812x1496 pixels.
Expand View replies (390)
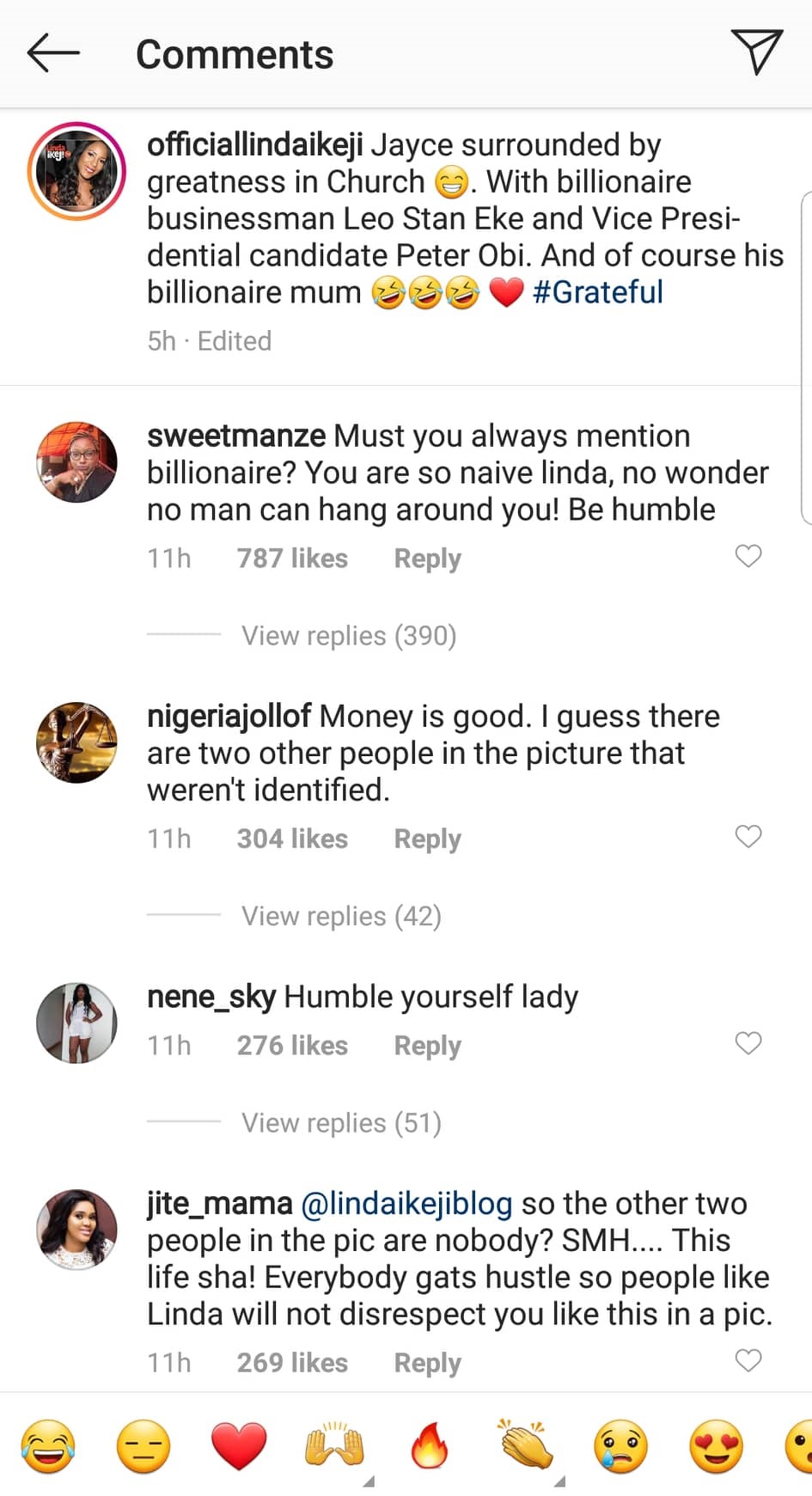click(x=348, y=636)
